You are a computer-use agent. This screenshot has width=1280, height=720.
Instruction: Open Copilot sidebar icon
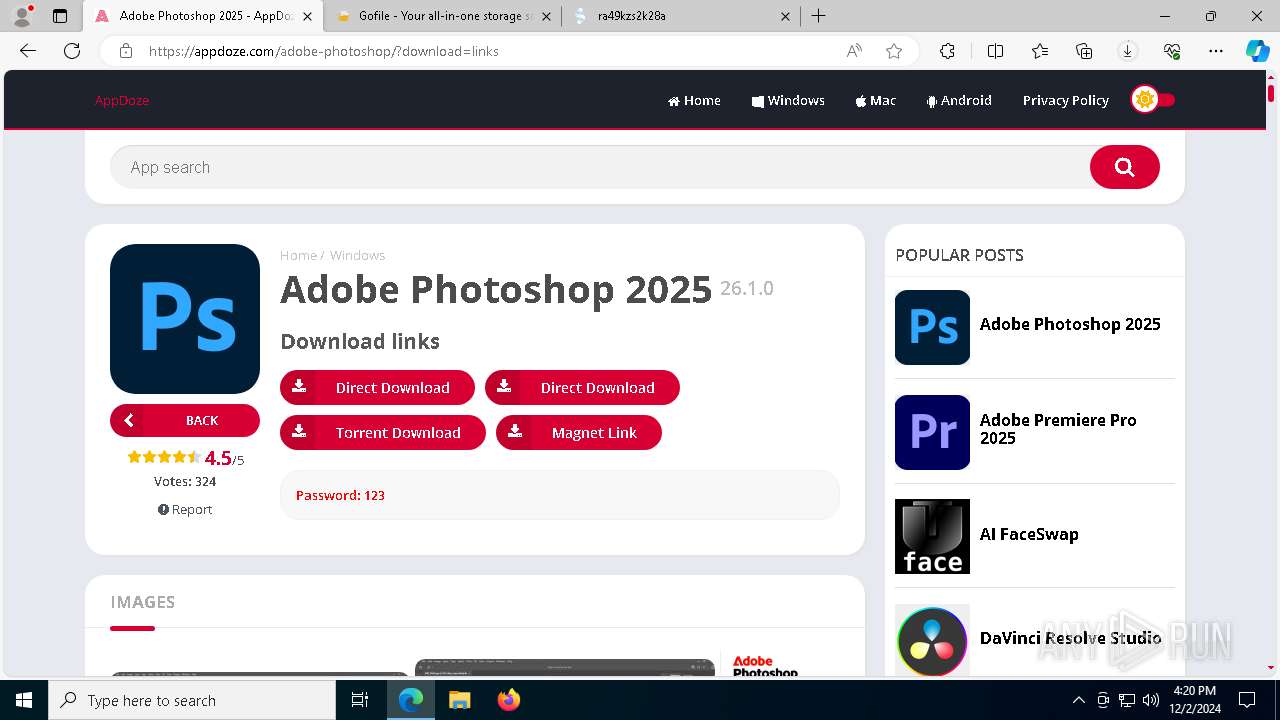coord(1257,51)
